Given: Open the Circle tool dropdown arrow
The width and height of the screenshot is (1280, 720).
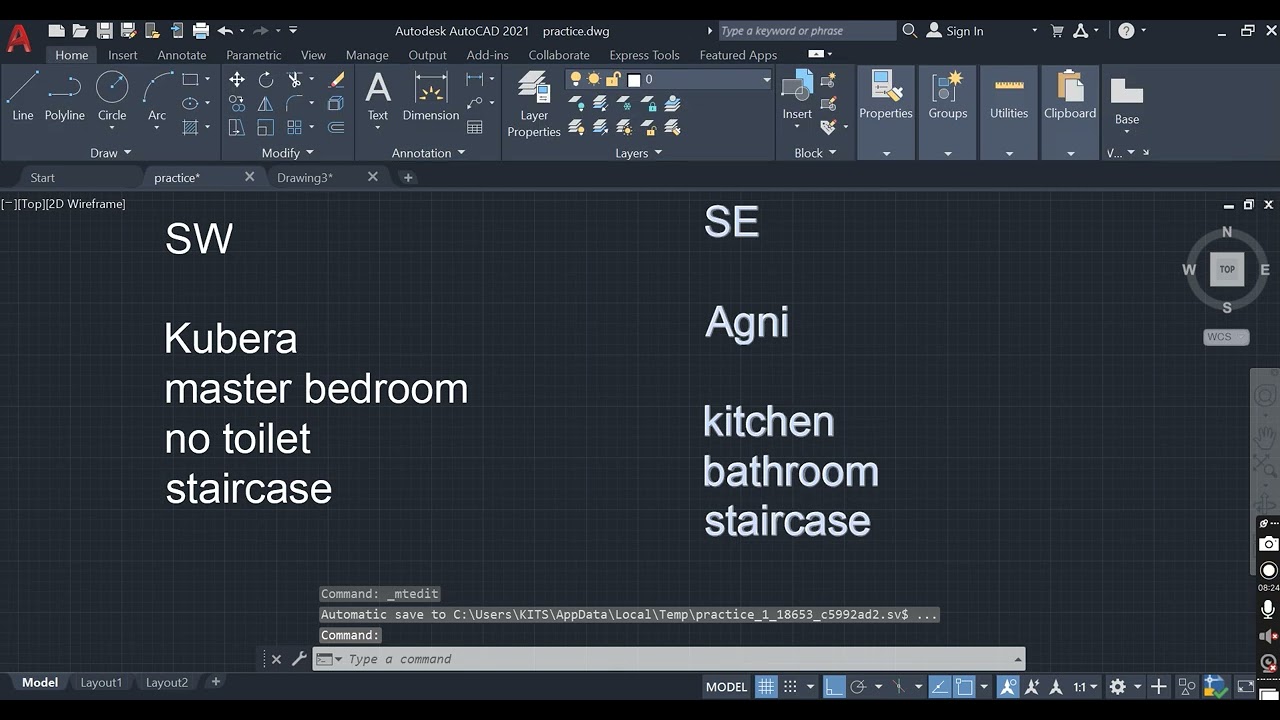Looking at the screenshot, I should coord(112,129).
